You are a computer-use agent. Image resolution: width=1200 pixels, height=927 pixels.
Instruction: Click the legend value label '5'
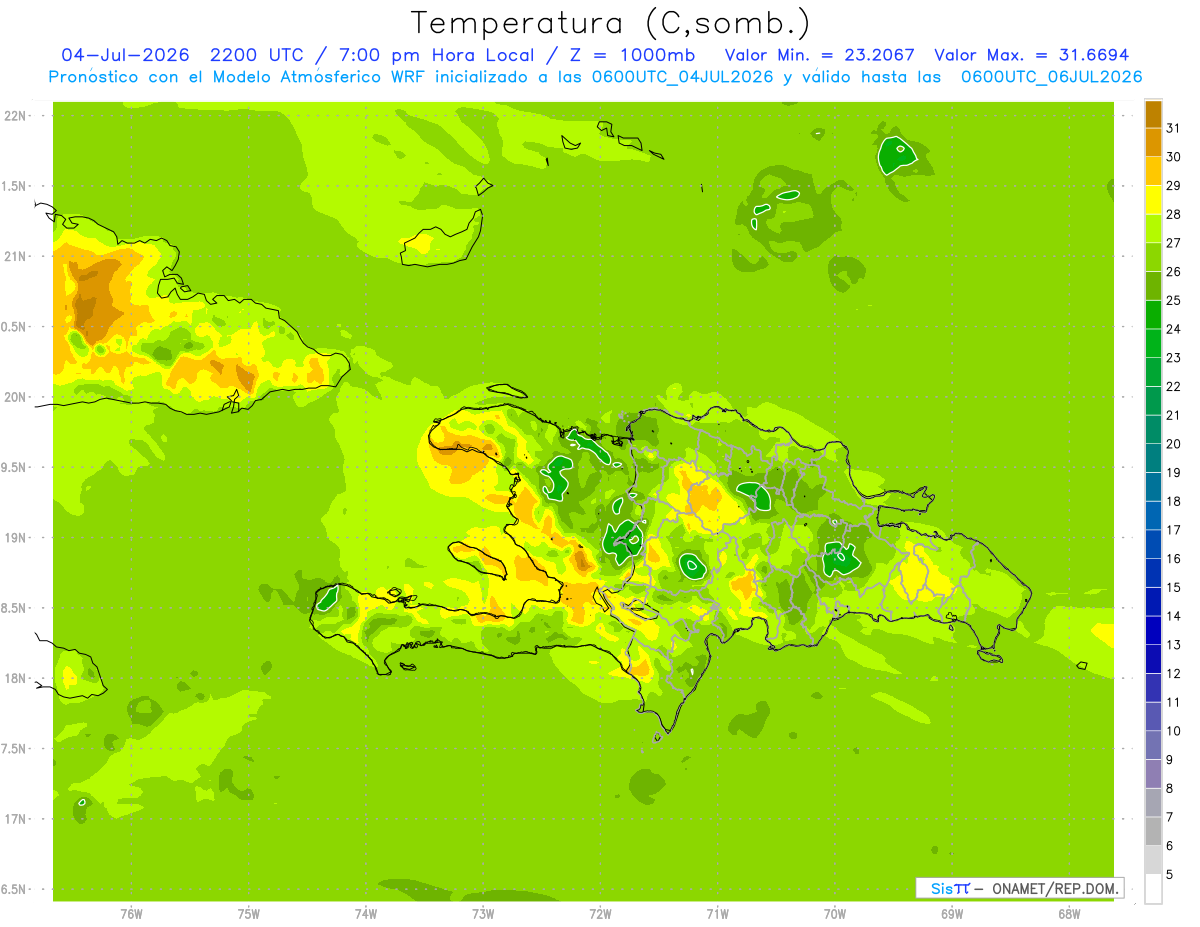click(1170, 874)
